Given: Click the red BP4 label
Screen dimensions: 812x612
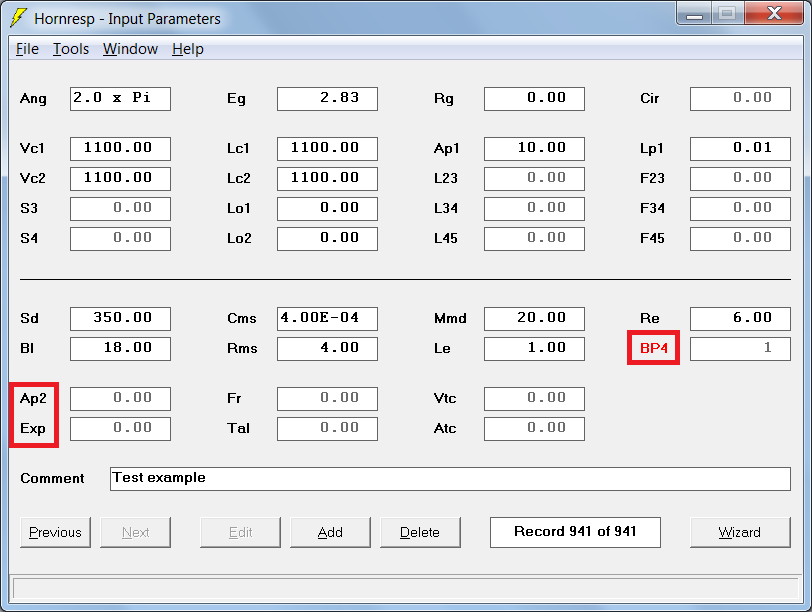Looking at the screenshot, I should point(654,348).
